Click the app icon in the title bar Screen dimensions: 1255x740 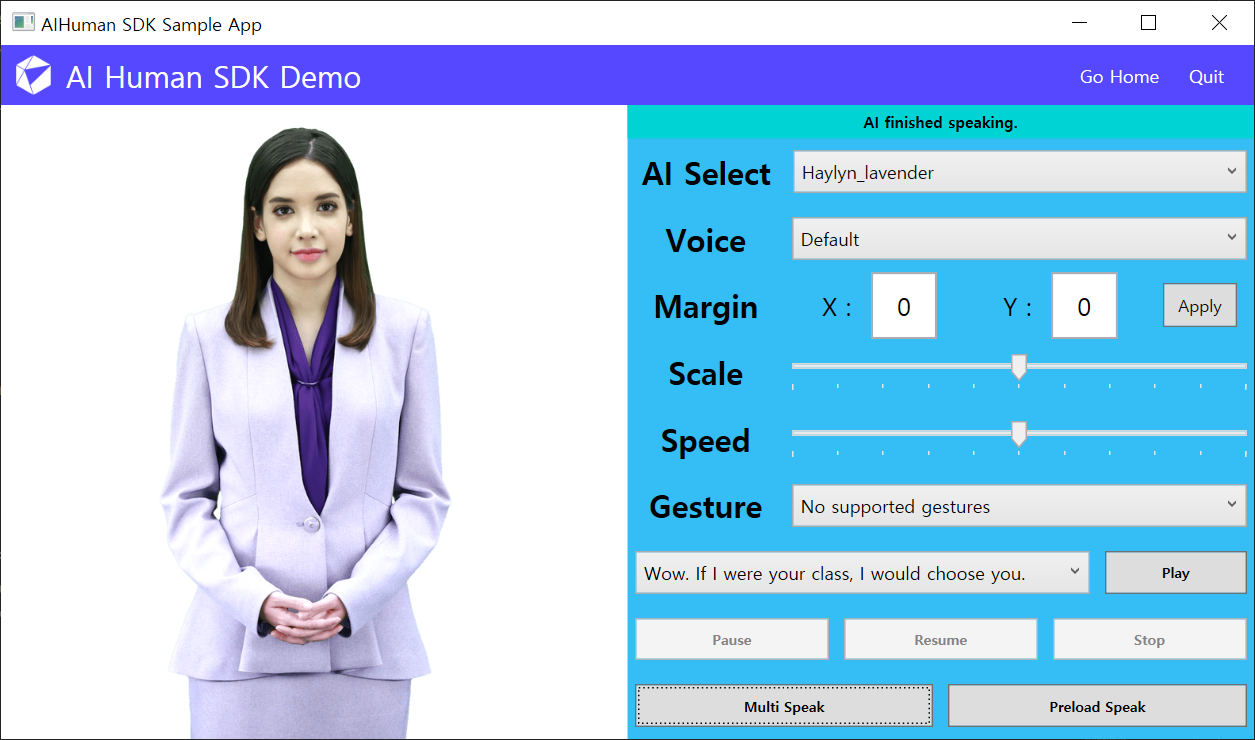[24, 22]
